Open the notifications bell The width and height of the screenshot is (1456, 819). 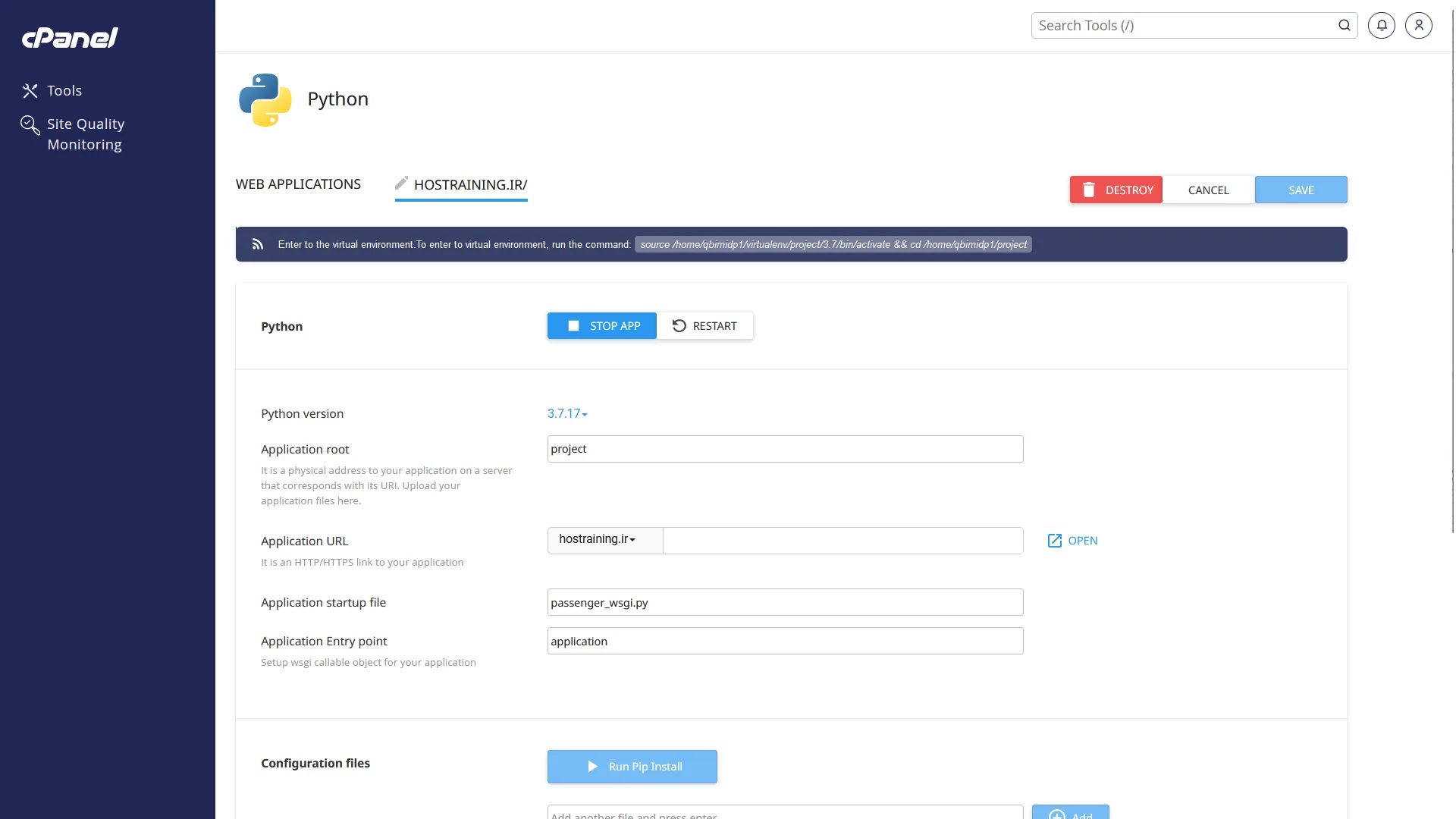tap(1381, 25)
